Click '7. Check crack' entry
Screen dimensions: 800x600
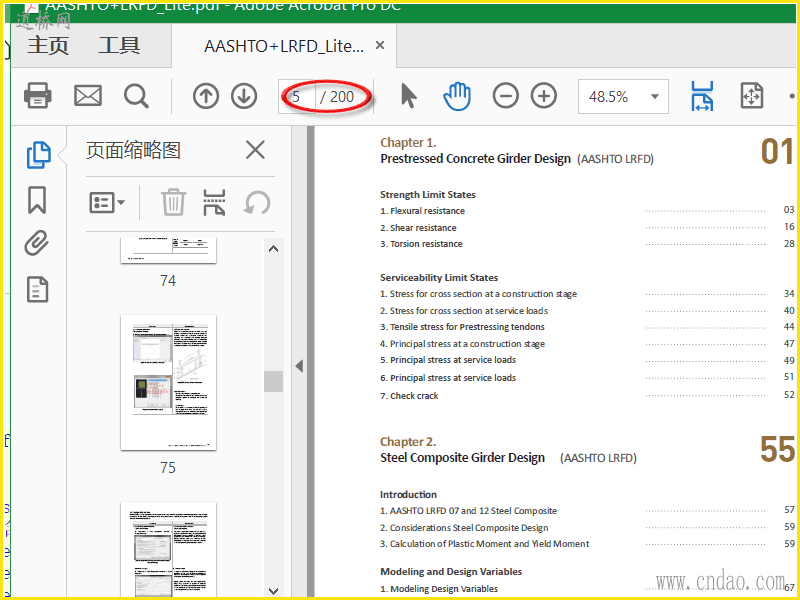click(x=409, y=396)
